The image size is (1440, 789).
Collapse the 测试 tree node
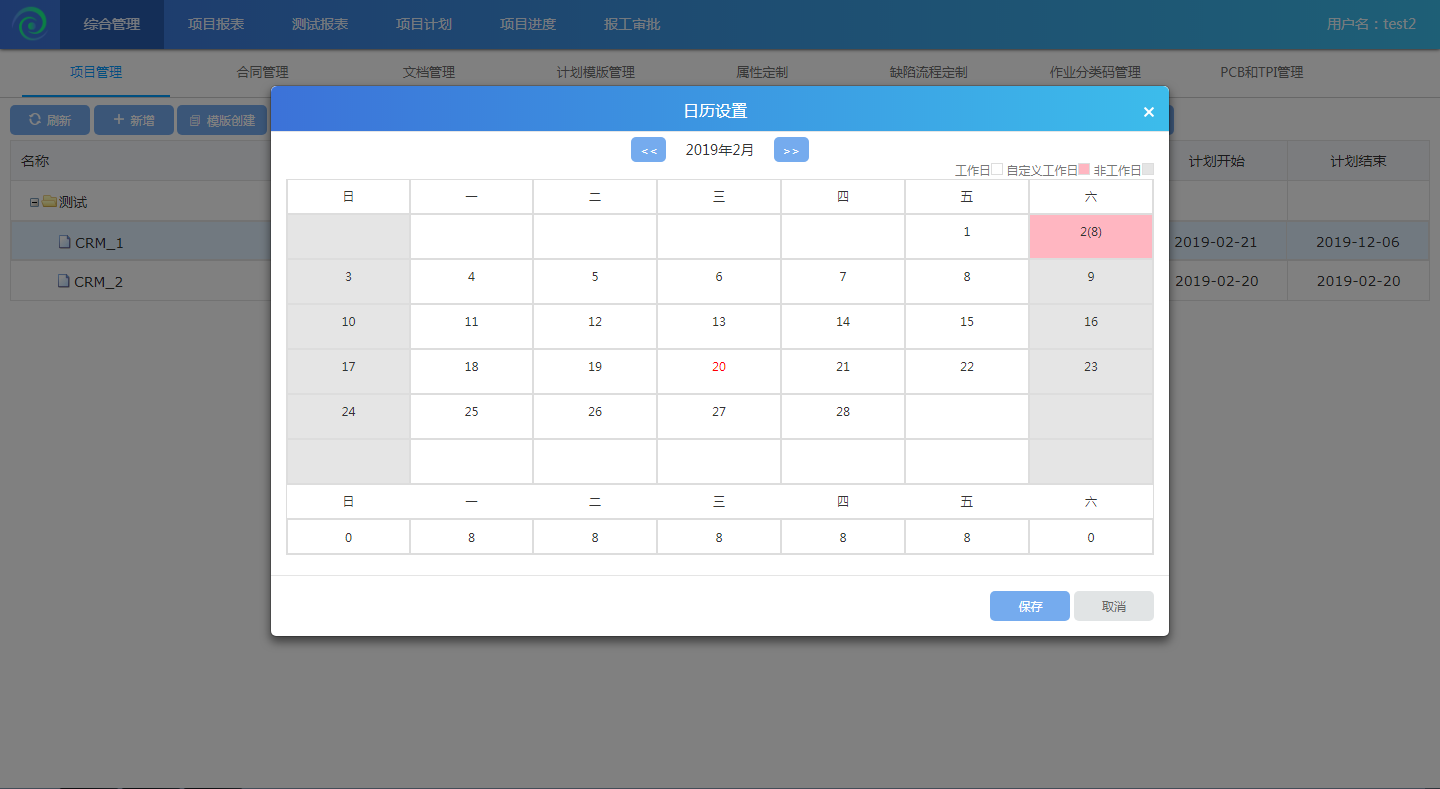click(34, 202)
